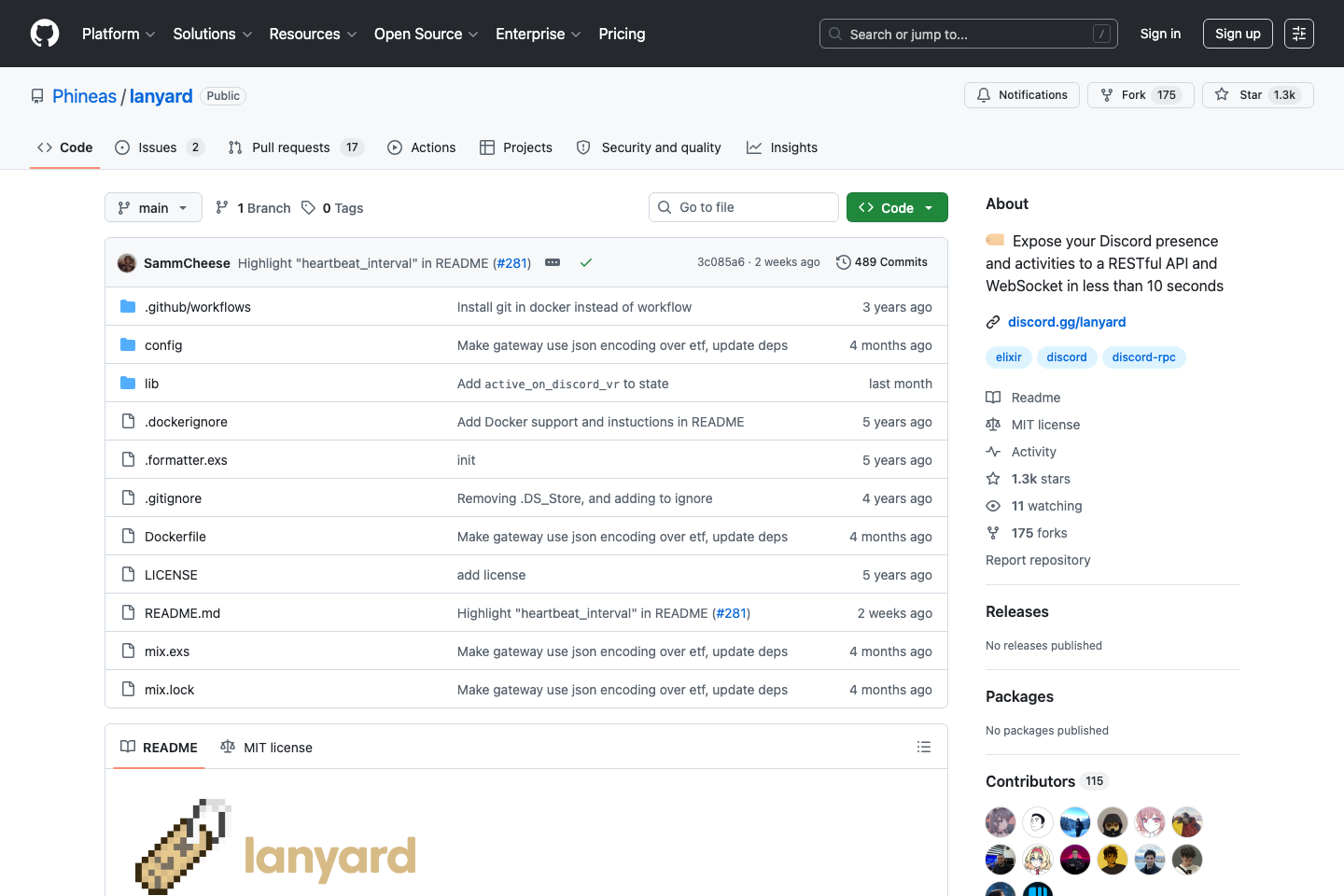Select Pricing in the top menu
The image size is (1344, 896).
[x=621, y=34]
